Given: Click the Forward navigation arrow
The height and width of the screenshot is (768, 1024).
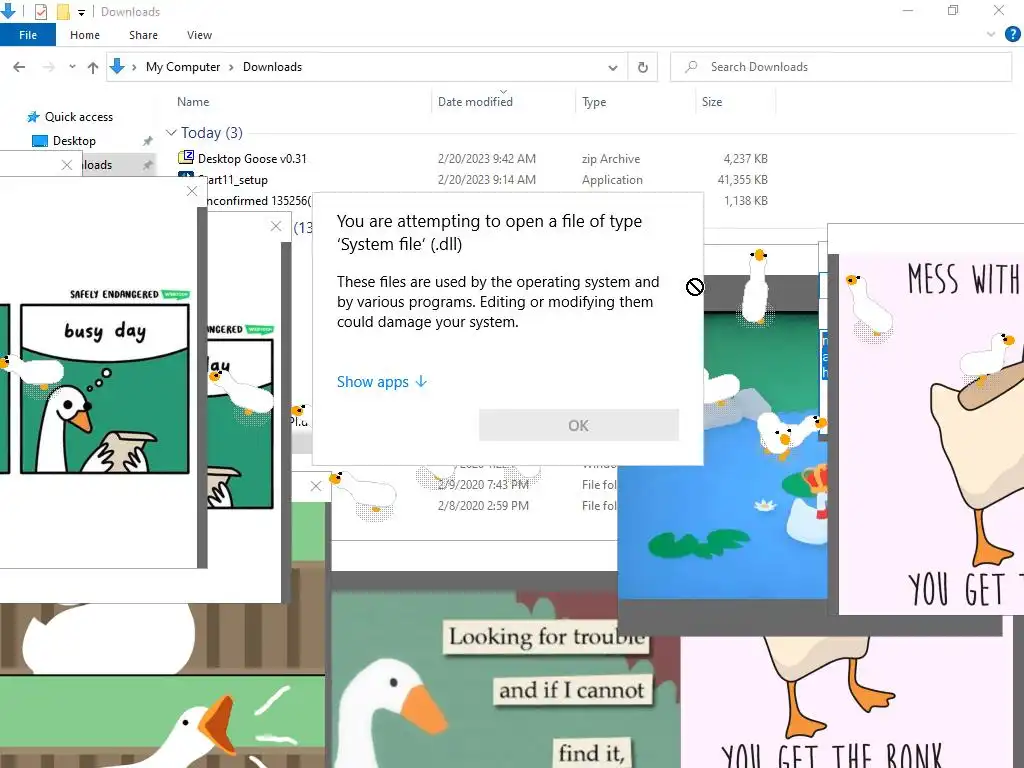Looking at the screenshot, I should [x=48, y=67].
